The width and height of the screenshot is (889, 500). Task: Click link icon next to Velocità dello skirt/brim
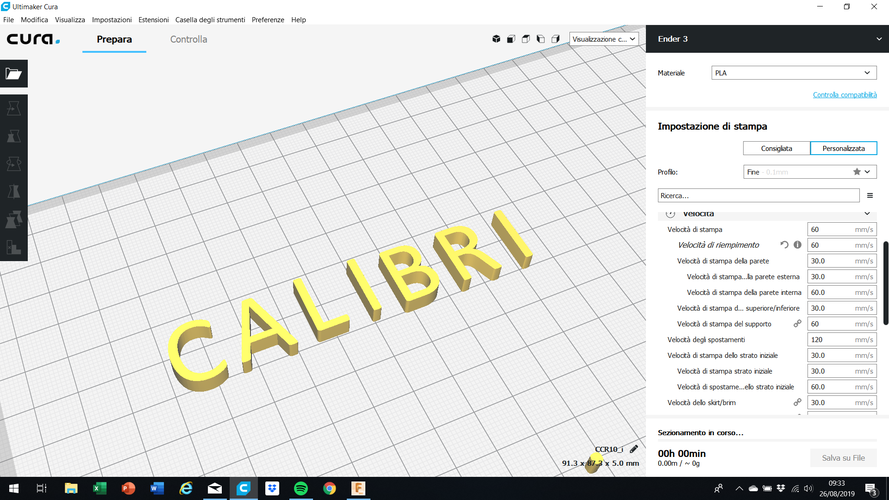pos(797,402)
